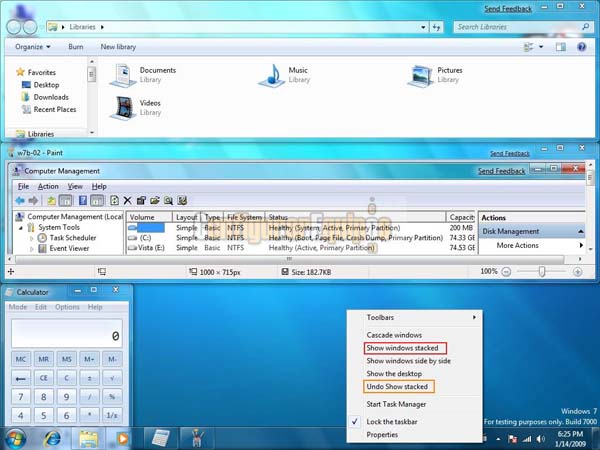The height and width of the screenshot is (450, 600).
Task: Open the Calculator Options menu
Action: [x=67, y=307]
